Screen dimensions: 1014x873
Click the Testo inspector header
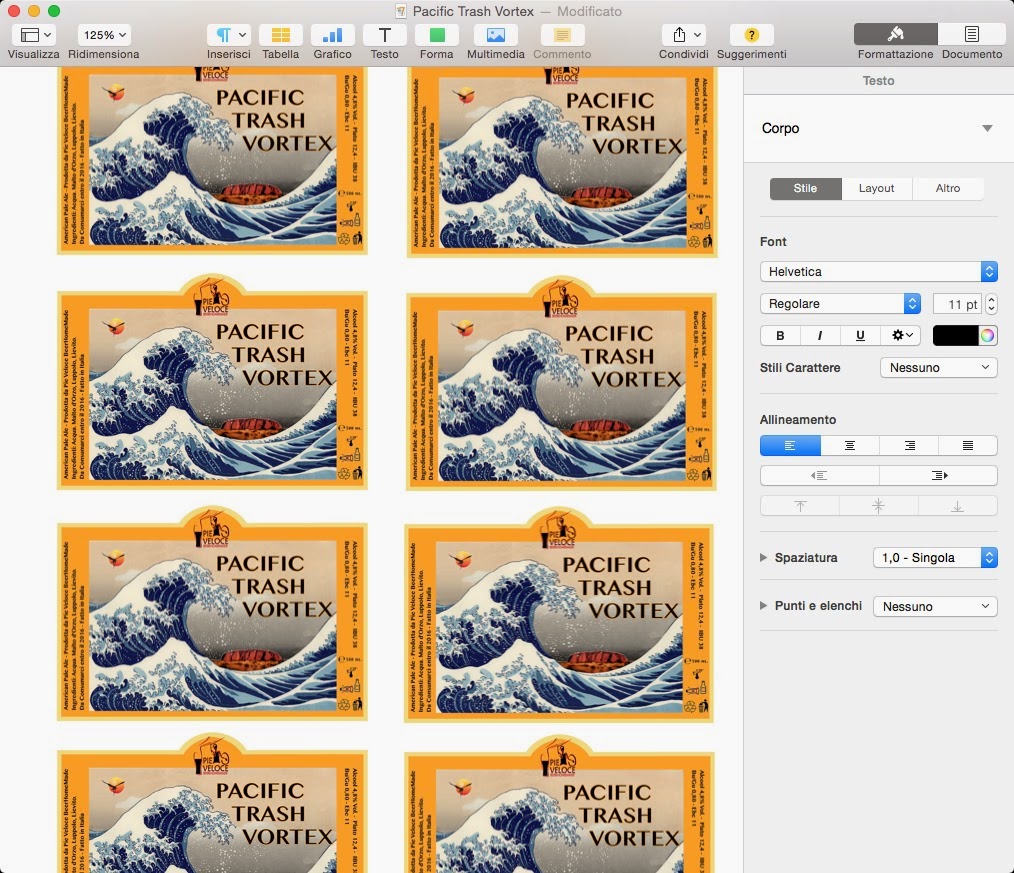878,81
